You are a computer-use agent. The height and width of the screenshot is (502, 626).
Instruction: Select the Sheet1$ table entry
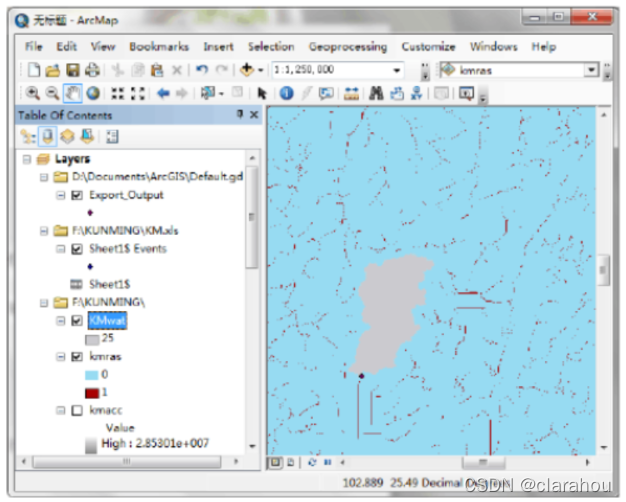109,285
